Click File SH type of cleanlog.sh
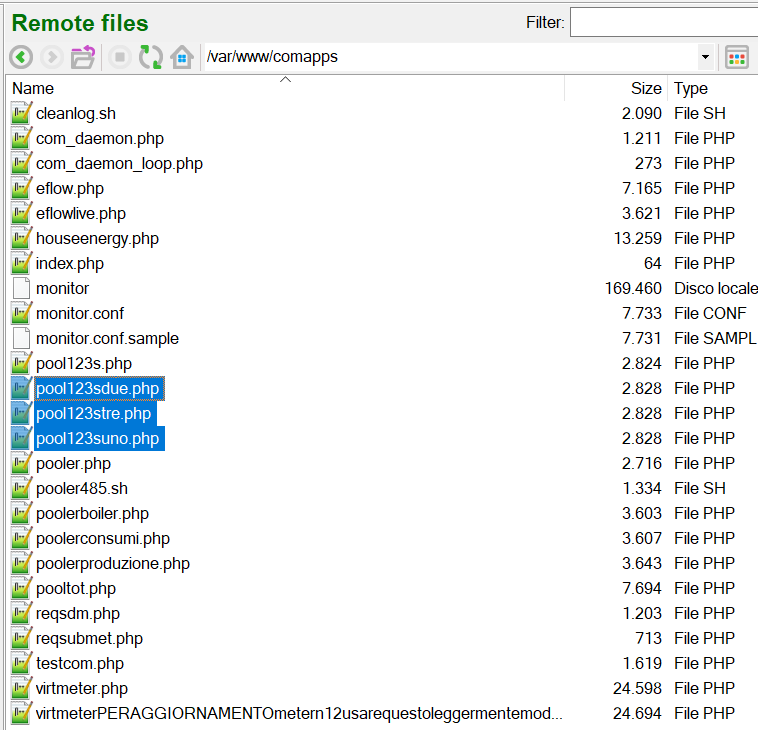 [700, 113]
